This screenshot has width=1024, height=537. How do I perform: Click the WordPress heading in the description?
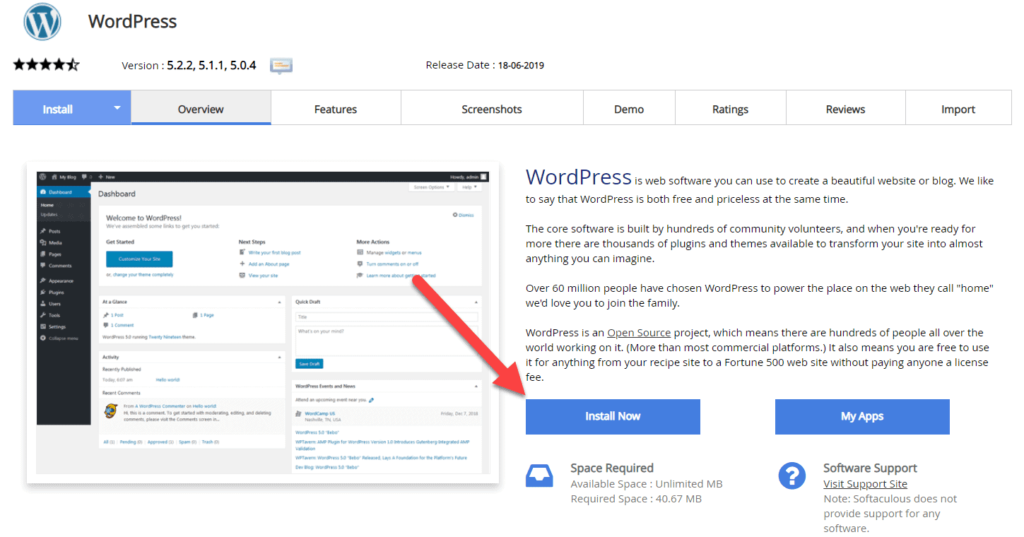pyautogui.click(x=579, y=177)
